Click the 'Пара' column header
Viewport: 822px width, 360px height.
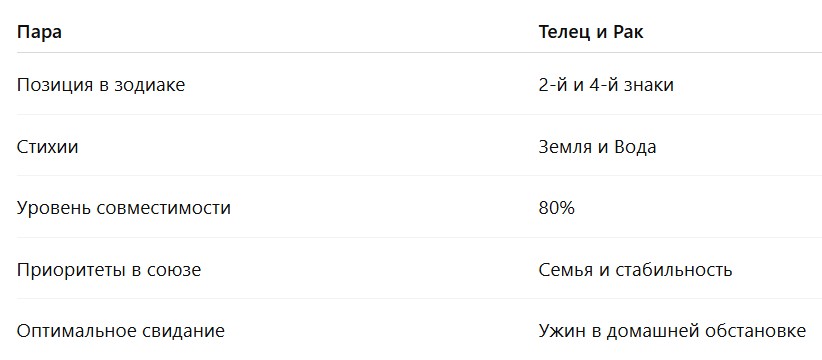point(39,32)
